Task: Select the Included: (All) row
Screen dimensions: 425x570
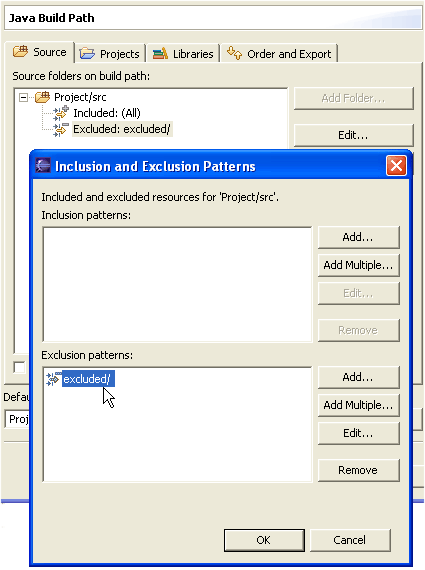Action: 107,113
